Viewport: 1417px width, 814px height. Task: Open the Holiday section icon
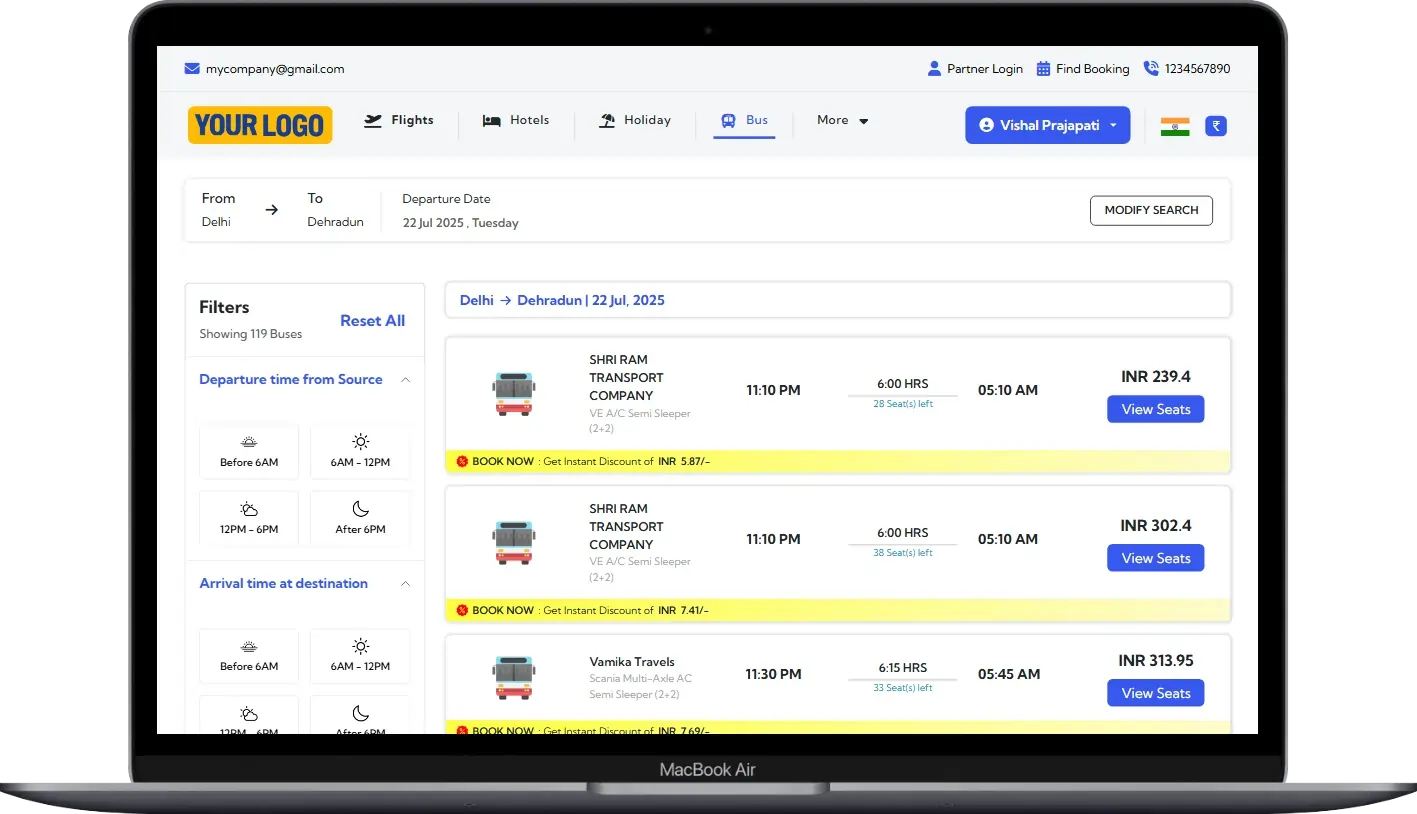coord(607,119)
